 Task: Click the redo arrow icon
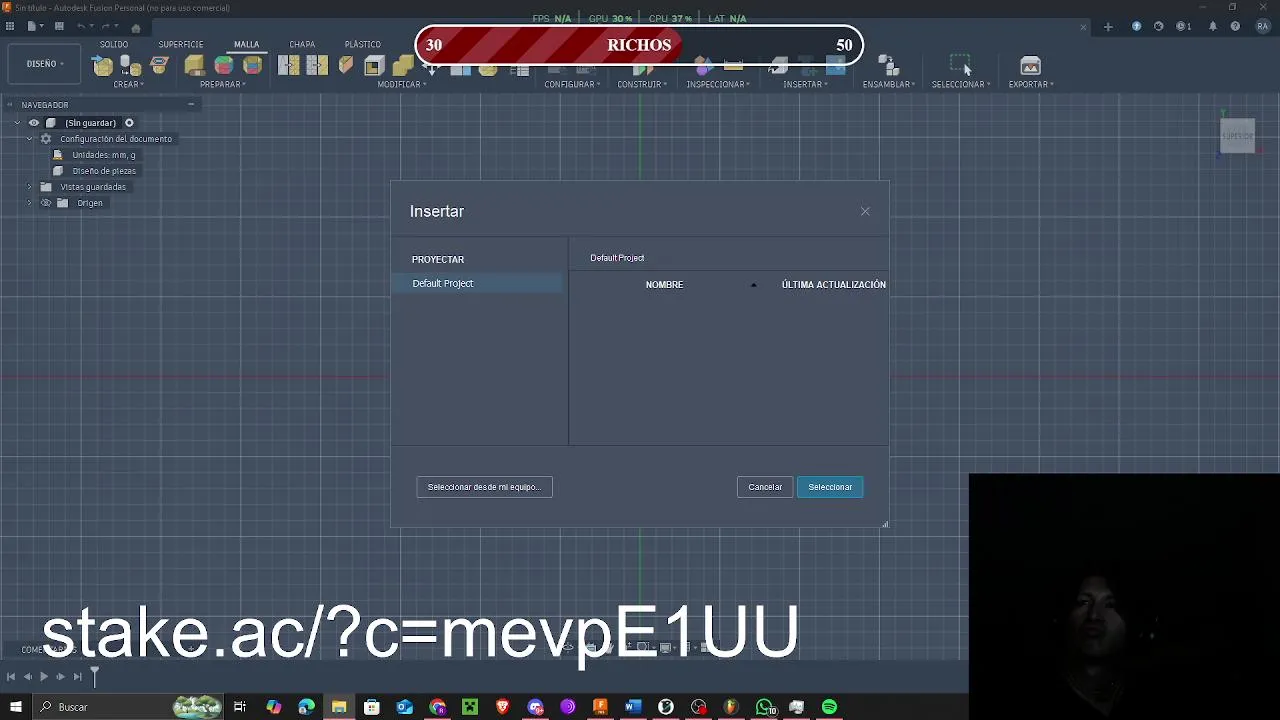click(106, 26)
